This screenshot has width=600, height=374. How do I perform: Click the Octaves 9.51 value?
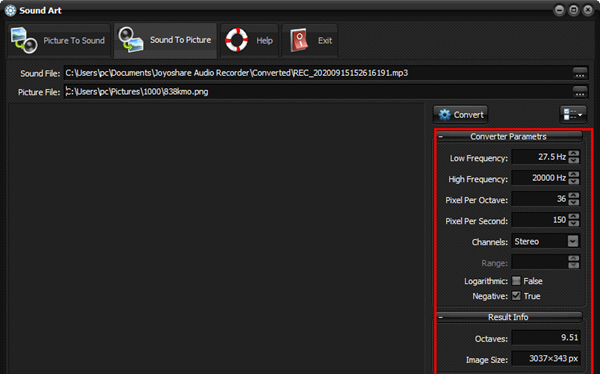tap(546, 338)
